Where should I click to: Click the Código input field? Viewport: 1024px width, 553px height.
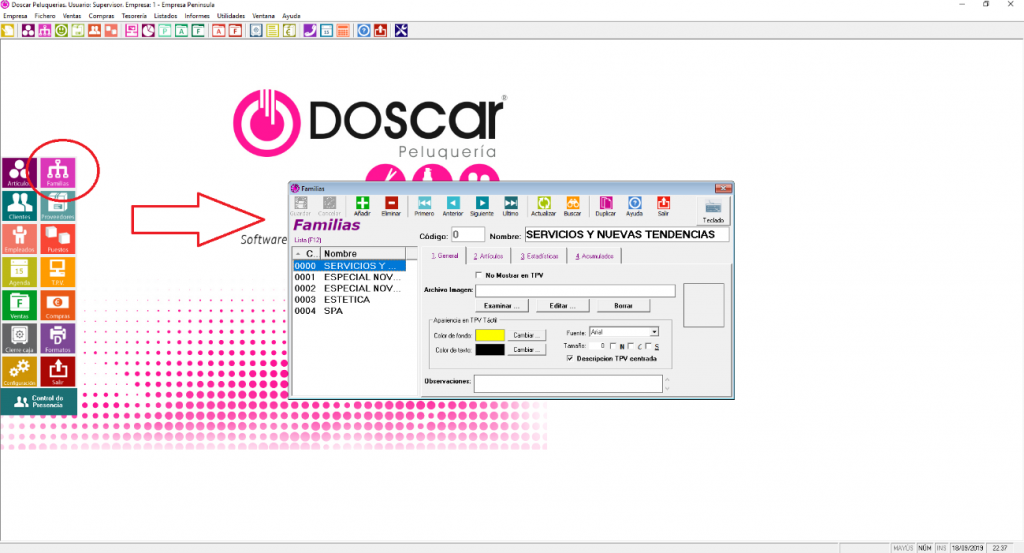pyautogui.click(x=468, y=234)
